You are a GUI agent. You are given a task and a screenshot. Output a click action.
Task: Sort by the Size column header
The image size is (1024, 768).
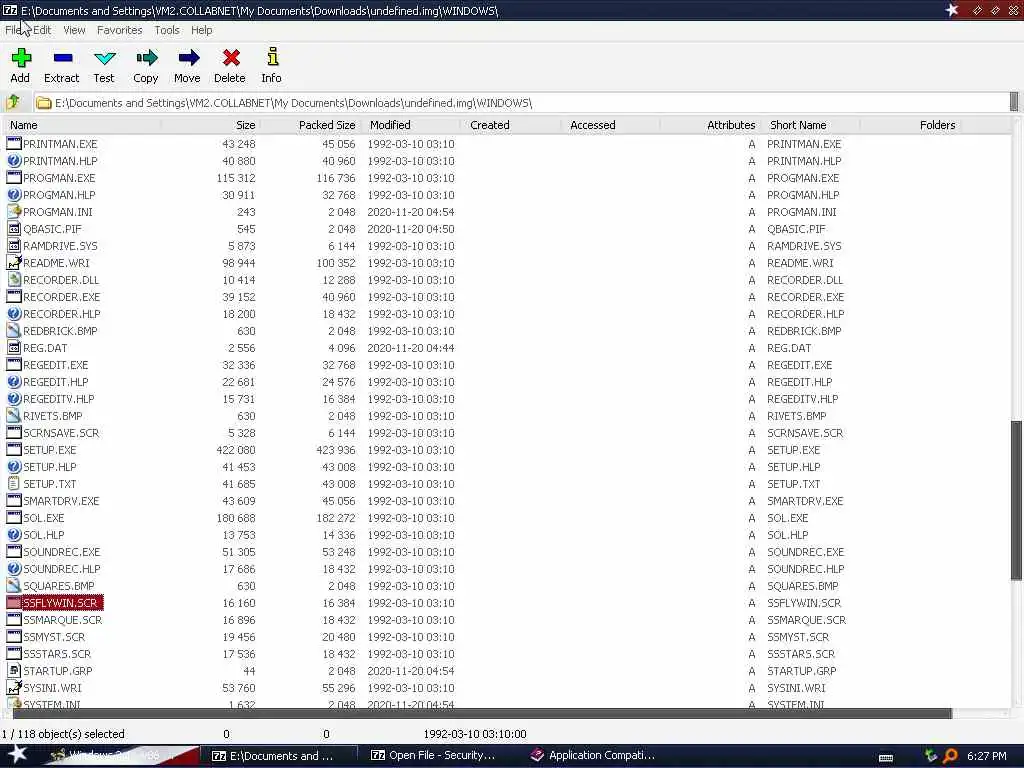[210, 125]
